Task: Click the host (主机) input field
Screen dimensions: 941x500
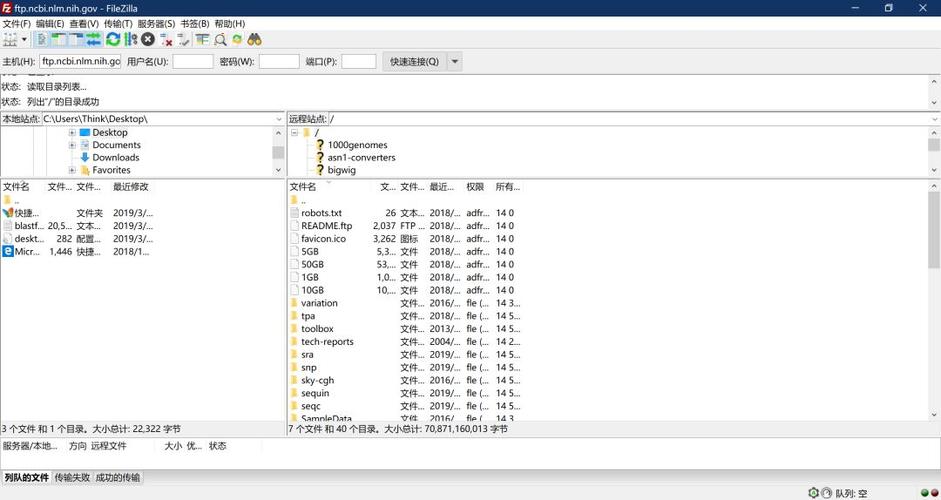Action: pos(80,61)
